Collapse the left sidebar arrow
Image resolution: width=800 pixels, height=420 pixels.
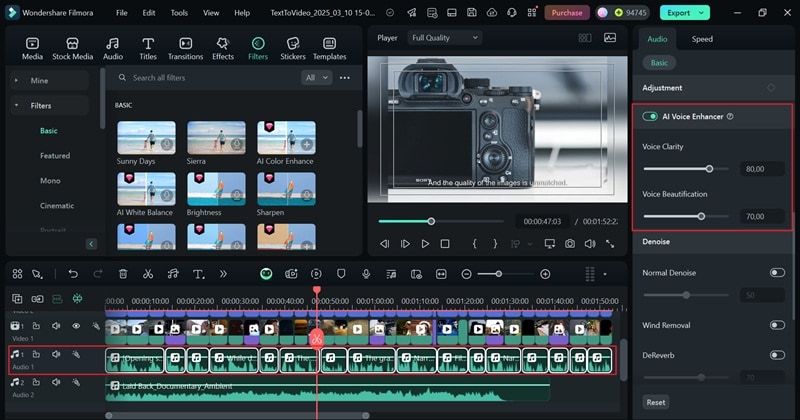tap(91, 244)
